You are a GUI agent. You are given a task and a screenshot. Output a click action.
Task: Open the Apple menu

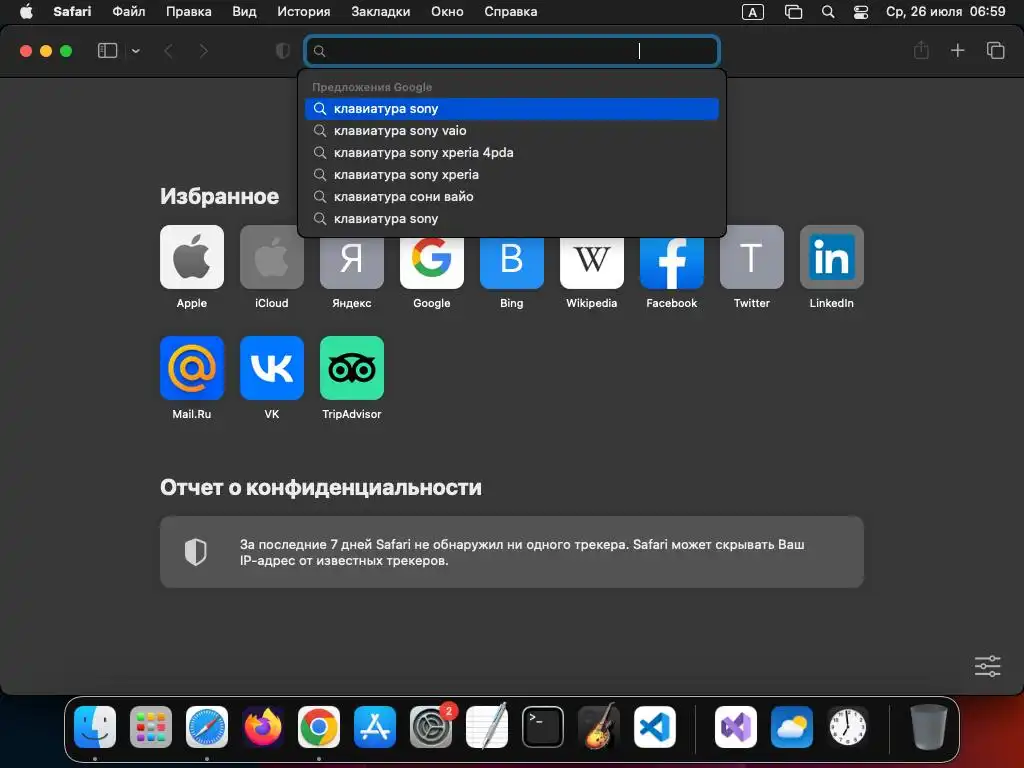[26, 12]
